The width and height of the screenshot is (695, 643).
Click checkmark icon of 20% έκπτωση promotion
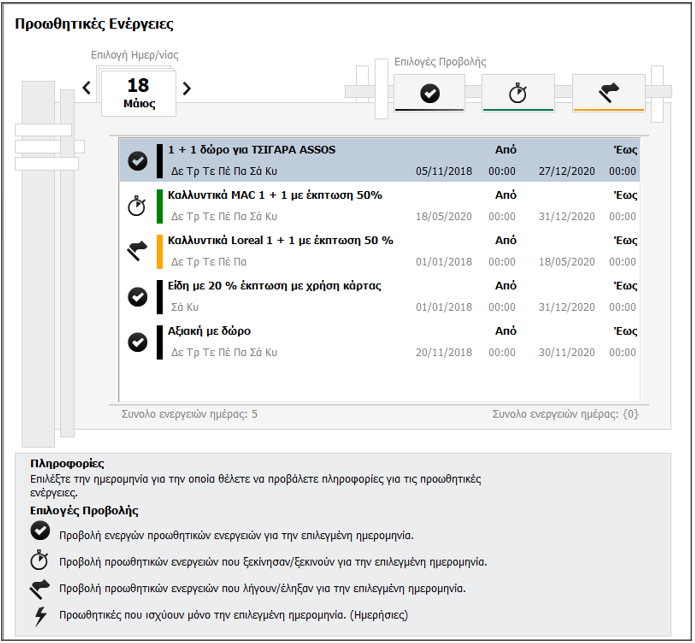click(x=138, y=296)
